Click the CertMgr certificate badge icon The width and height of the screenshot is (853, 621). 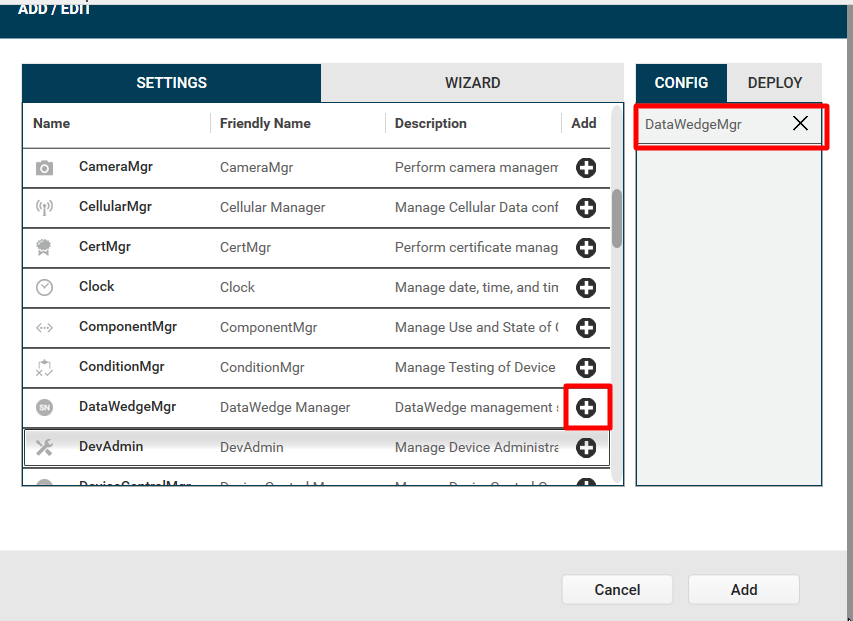44,247
